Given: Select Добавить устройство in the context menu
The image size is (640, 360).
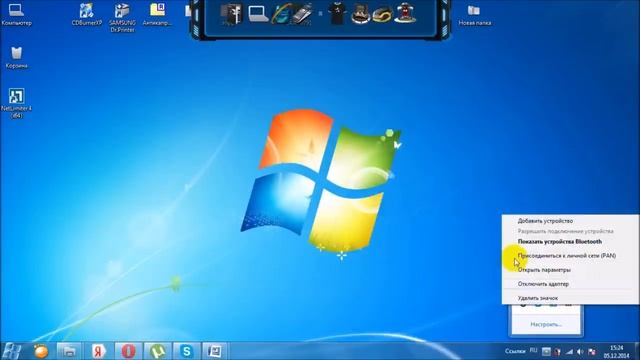Looking at the screenshot, I should tap(545, 221).
